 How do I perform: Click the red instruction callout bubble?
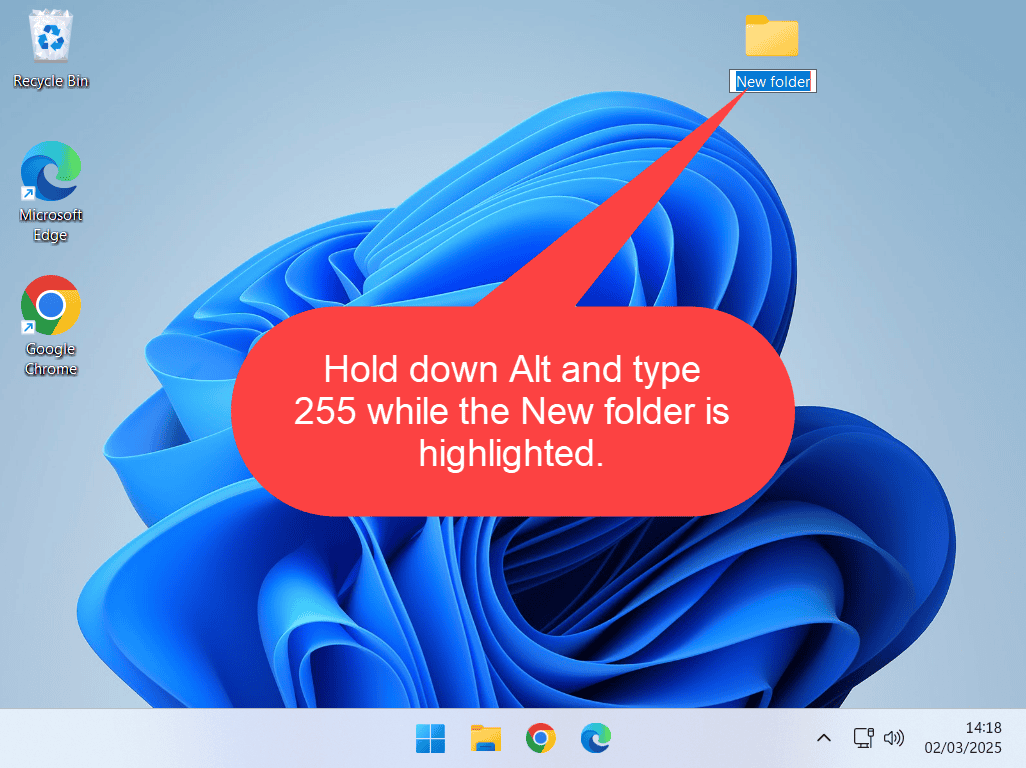click(x=512, y=411)
